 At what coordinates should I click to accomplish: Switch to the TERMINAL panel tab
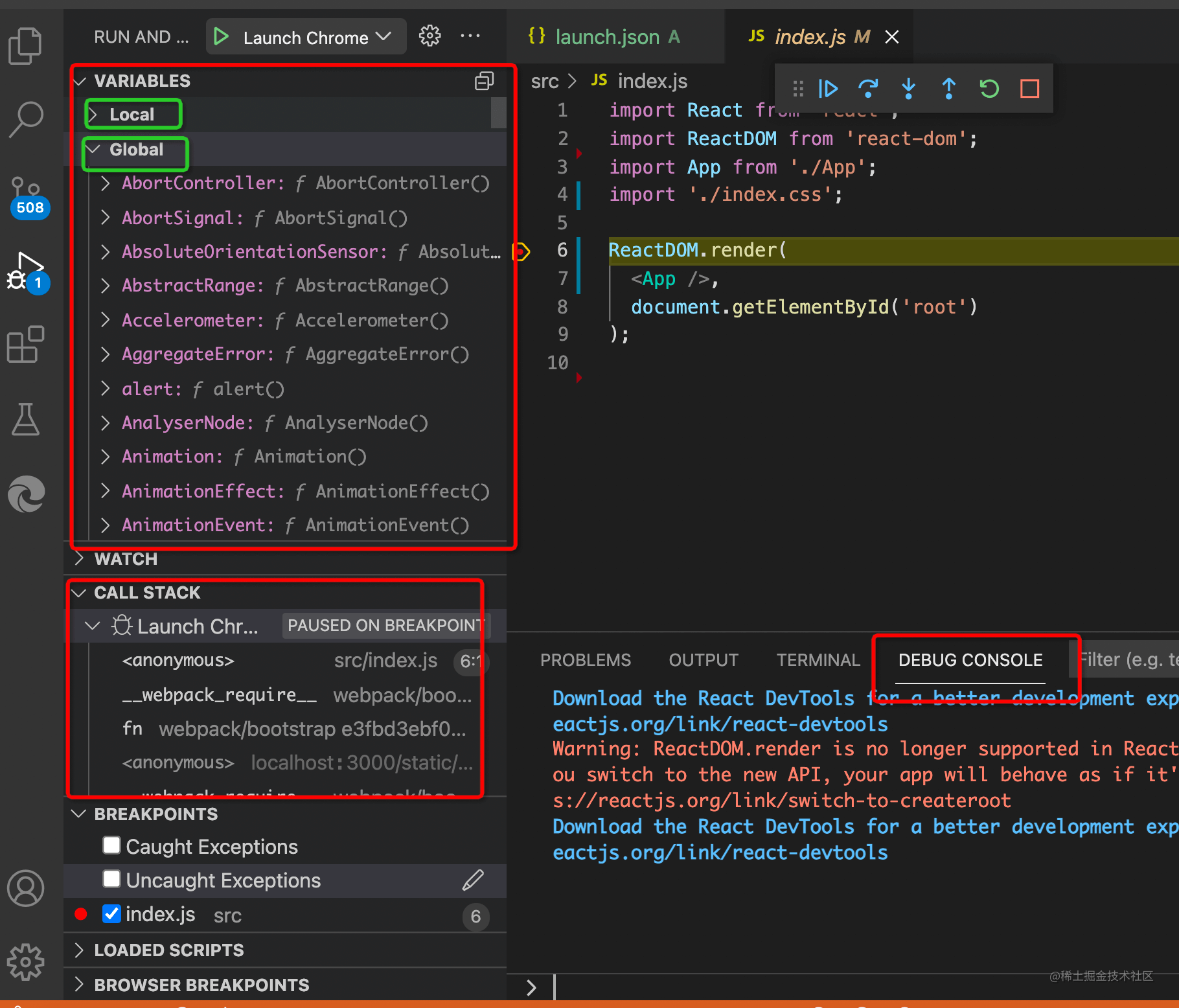coord(818,660)
